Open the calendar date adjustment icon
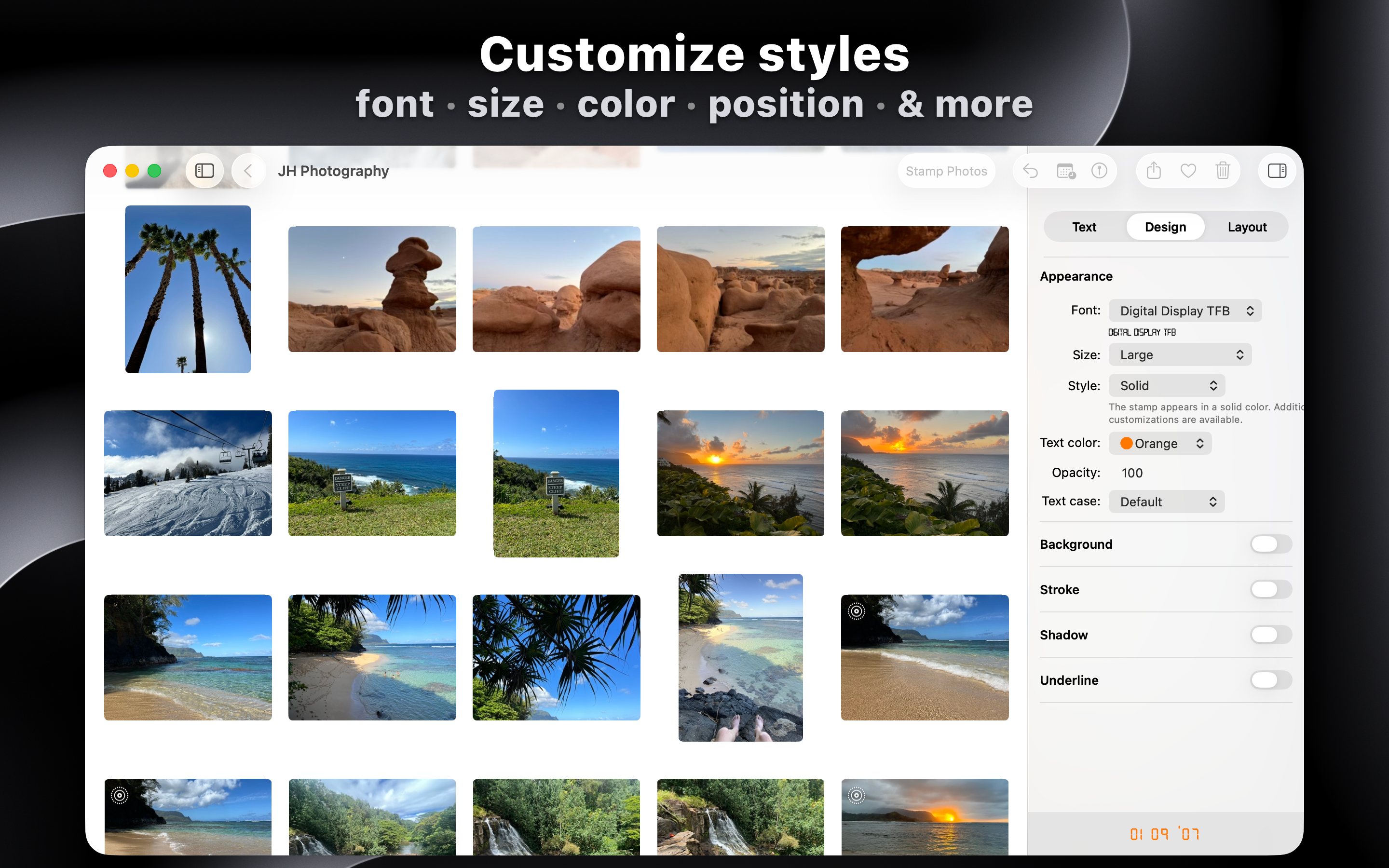The image size is (1389, 868). point(1065,171)
